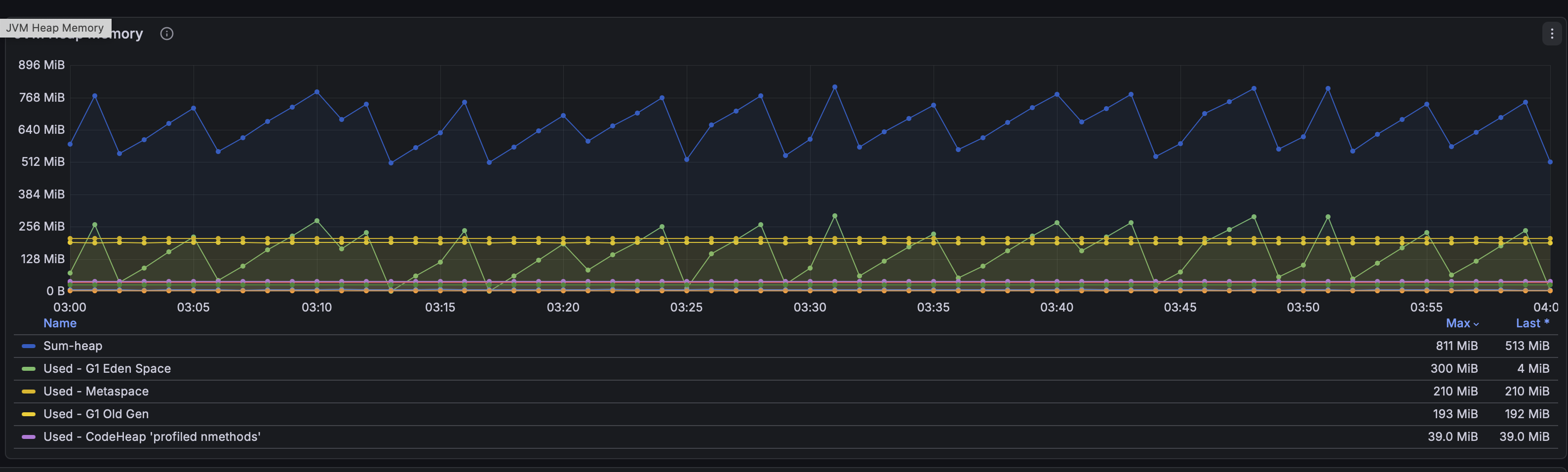Screen dimensions: 1568x472
Task: Click the G1 Eden Space green color swatch
Action: [28, 368]
